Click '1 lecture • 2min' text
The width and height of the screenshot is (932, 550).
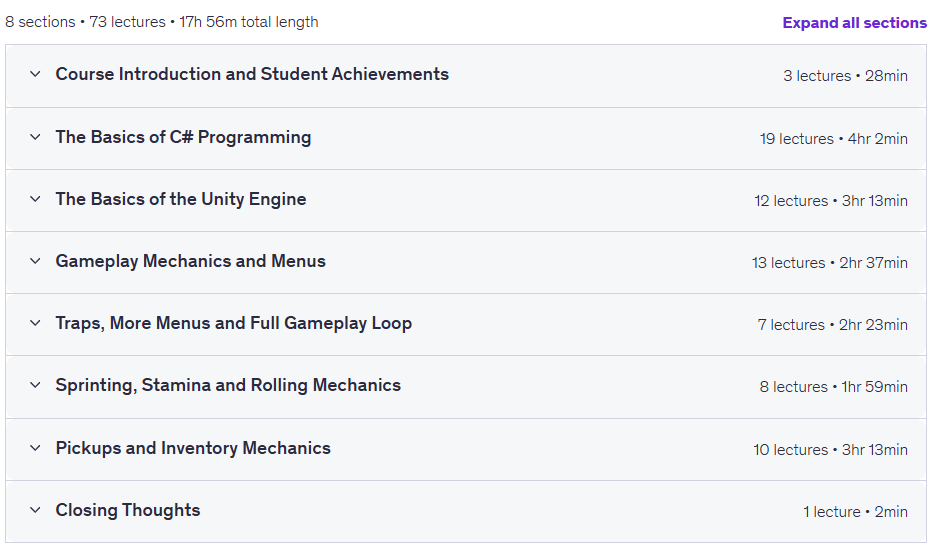point(855,512)
